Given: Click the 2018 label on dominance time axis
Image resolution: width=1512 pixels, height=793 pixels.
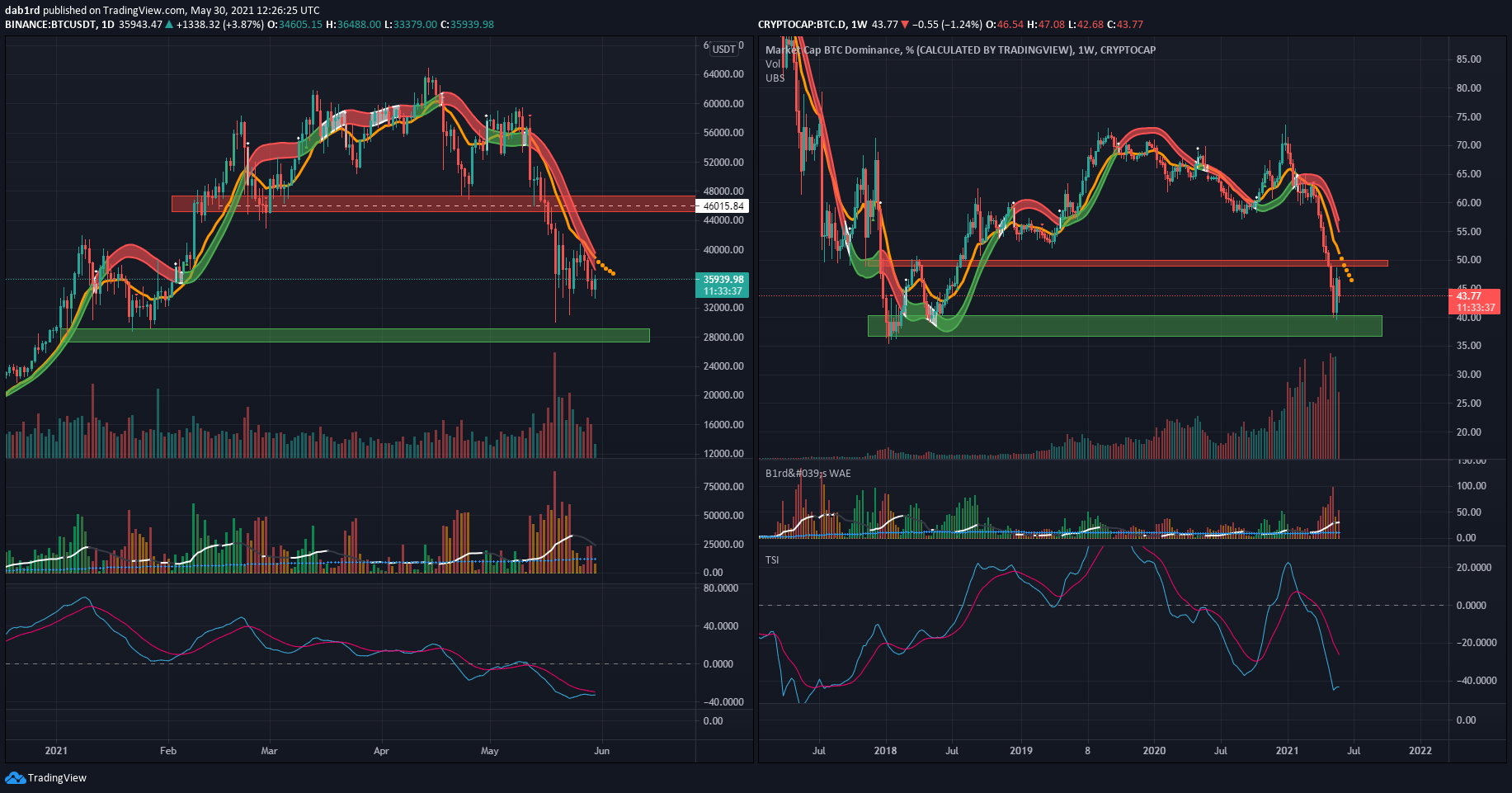Looking at the screenshot, I should click(885, 751).
